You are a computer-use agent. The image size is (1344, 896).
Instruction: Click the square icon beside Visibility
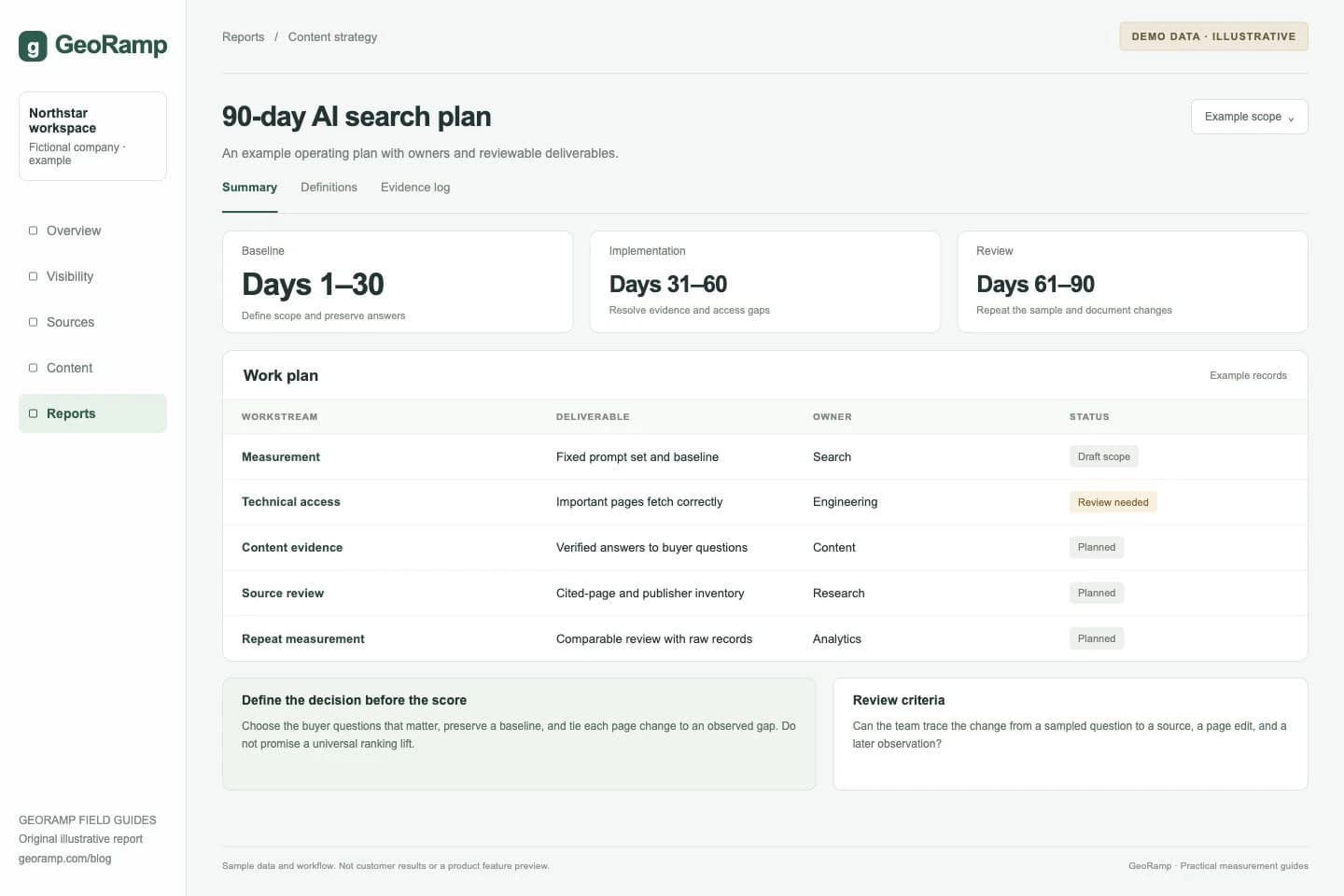34,276
